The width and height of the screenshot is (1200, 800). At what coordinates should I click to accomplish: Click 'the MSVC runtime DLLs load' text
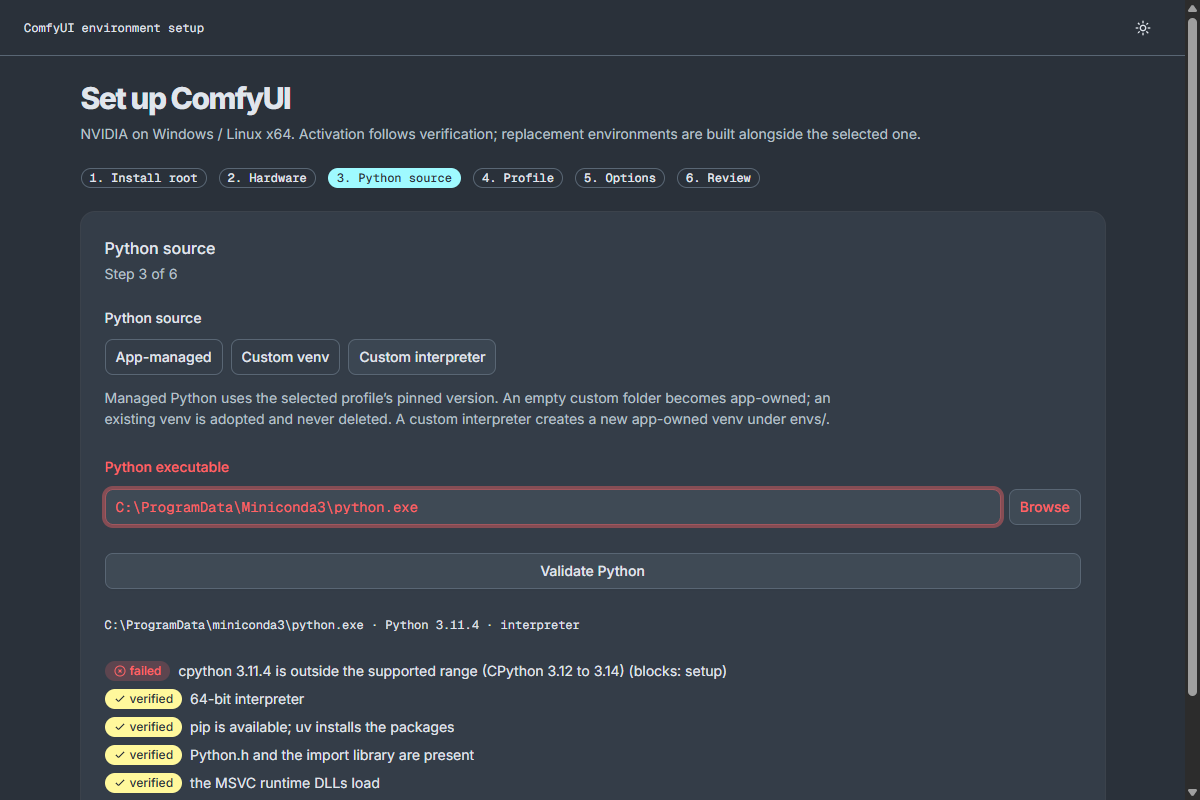click(285, 783)
